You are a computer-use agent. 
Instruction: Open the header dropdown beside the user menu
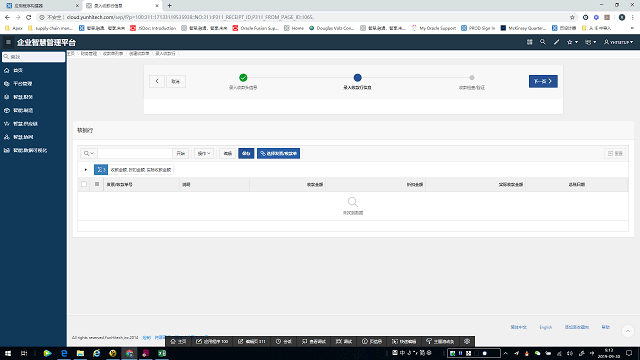[591, 42]
